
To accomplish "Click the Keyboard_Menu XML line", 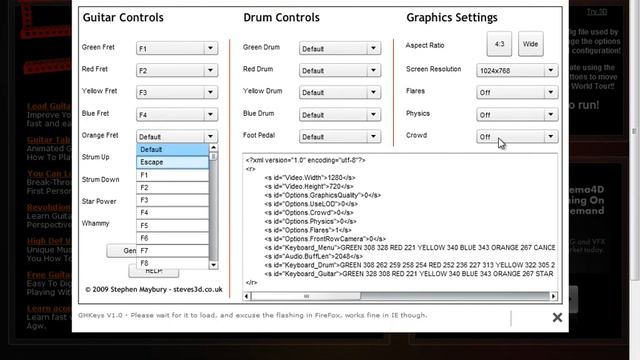I will (409, 247).
